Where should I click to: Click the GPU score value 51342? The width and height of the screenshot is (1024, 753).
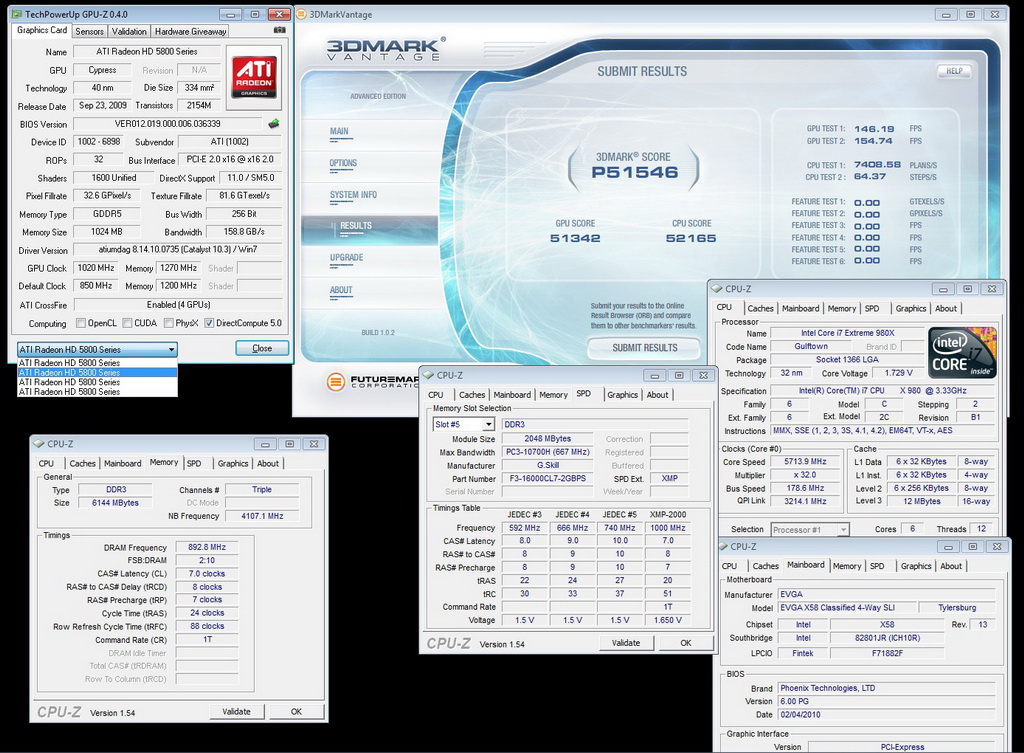click(x=575, y=238)
